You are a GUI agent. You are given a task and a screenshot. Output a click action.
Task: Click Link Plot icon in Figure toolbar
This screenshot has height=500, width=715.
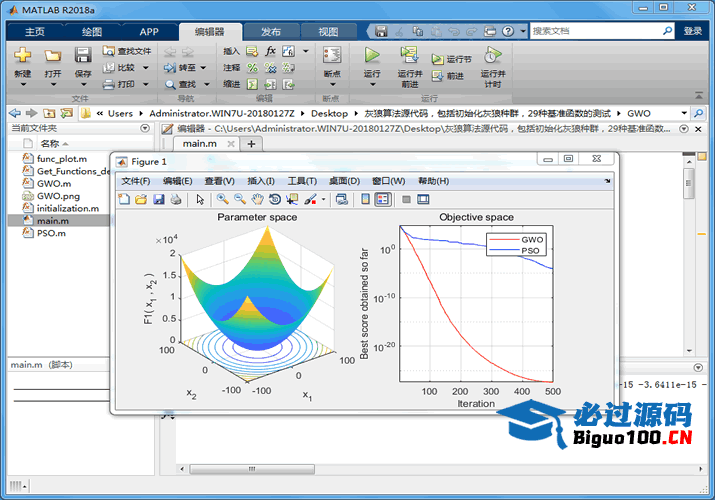(x=342, y=199)
